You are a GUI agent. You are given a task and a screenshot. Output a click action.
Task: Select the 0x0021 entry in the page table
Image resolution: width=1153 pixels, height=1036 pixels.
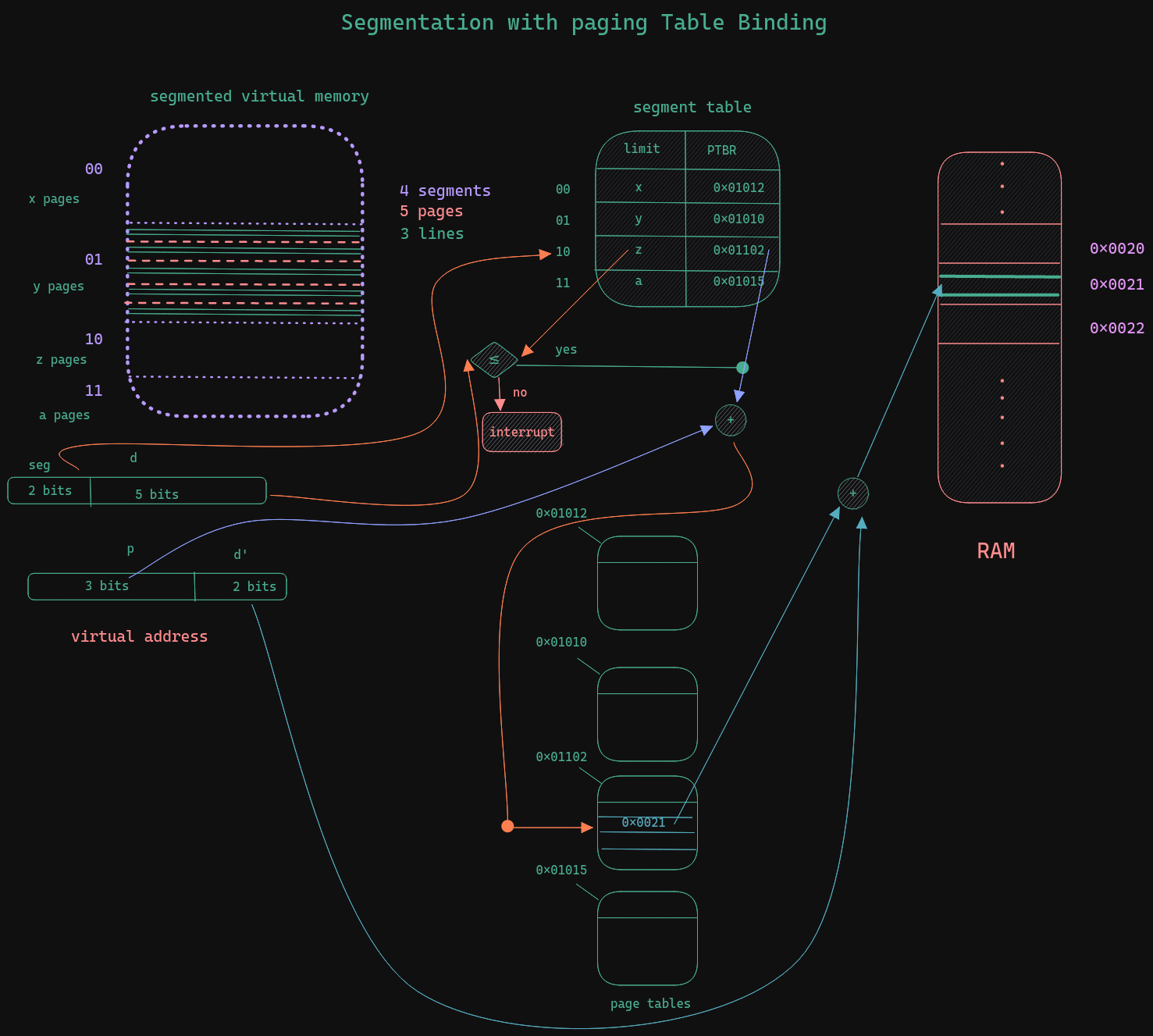point(644,822)
